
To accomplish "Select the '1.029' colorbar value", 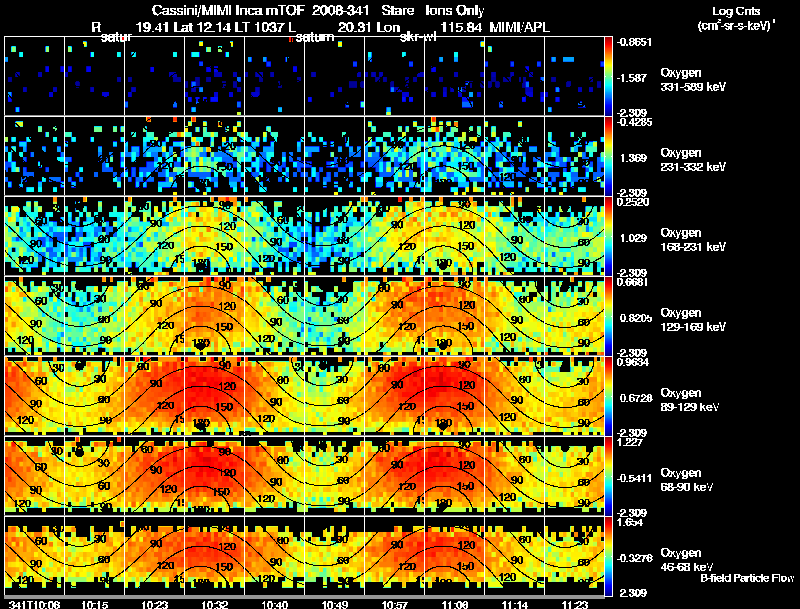I will point(633,238).
